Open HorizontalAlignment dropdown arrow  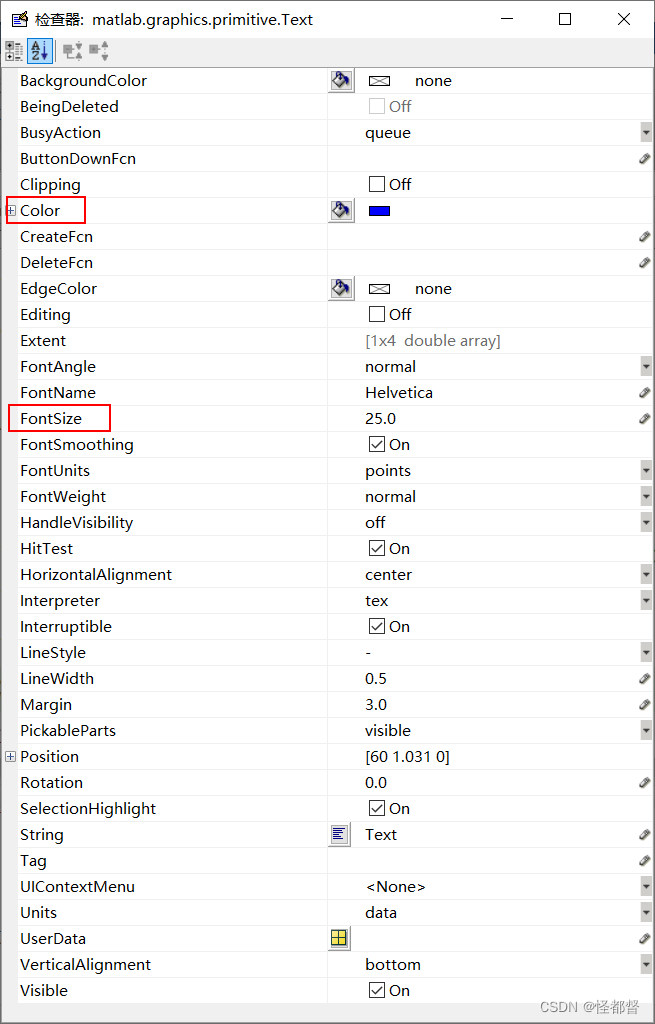[x=646, y=575]
